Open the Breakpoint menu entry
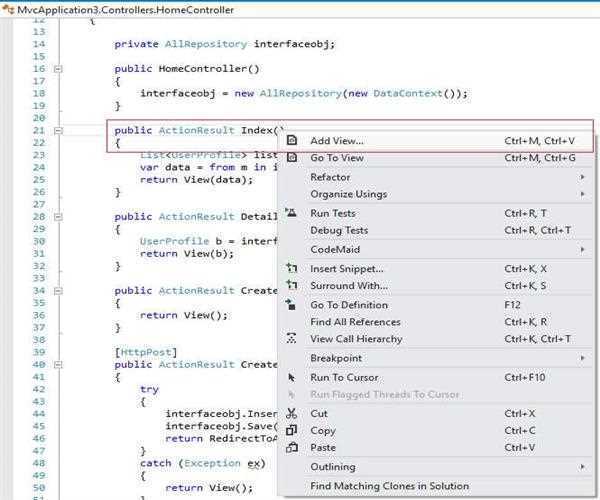This screenshot has width=600, height=500. coord(436,358)
